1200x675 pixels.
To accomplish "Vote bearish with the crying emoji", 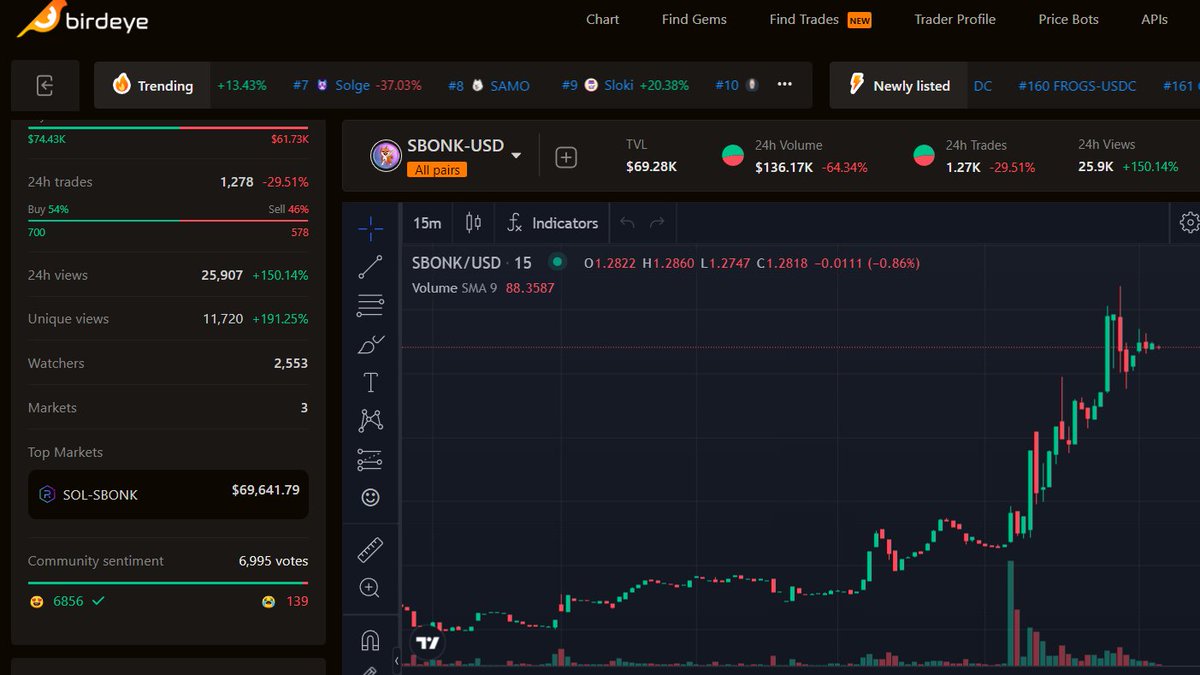I will click(x=268, y=601).
